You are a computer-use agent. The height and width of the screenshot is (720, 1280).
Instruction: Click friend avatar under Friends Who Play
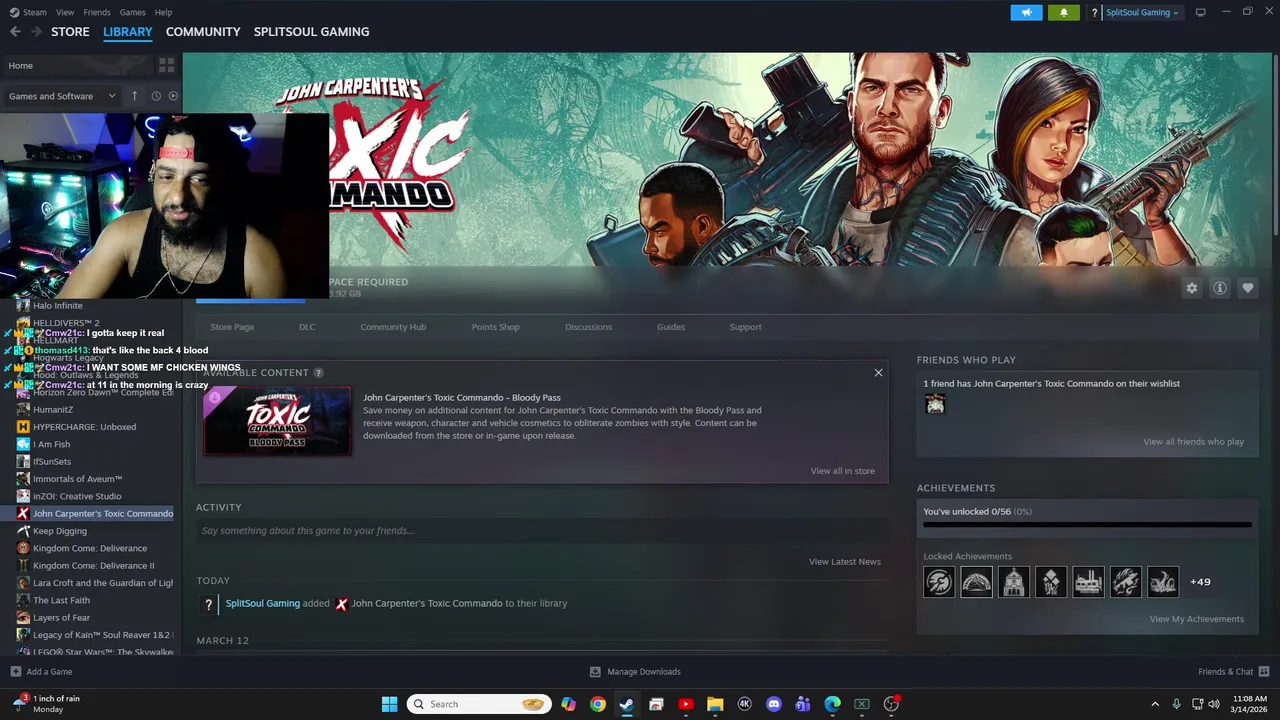coord(935,404)
